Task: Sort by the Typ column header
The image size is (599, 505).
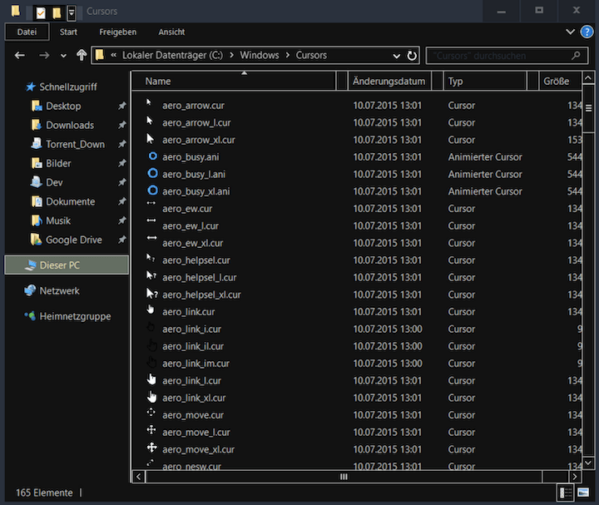Action: coord(485,81)
